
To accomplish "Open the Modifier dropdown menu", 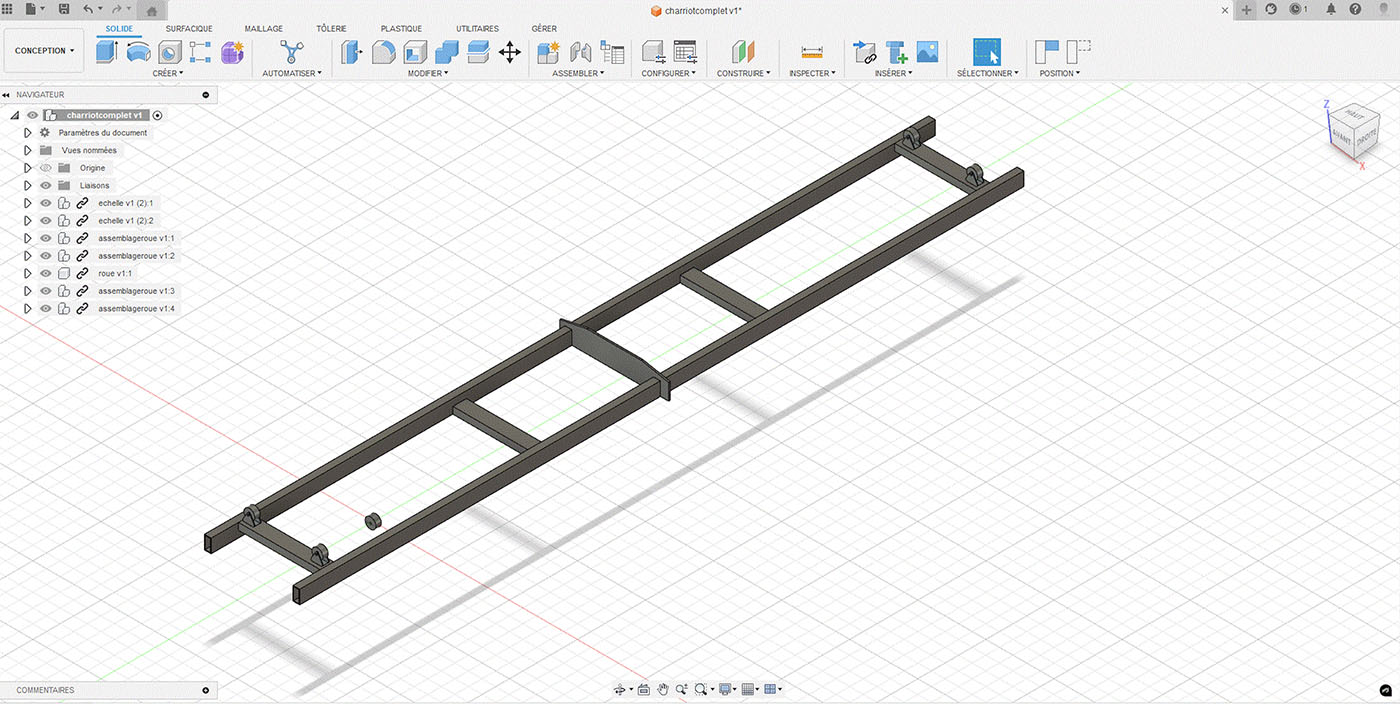I will pos(428,73).
